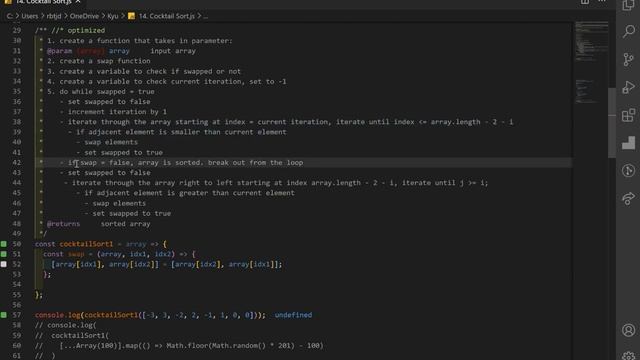The image size is (640, 360).
Task: Click 'do while swapped = true' comment
Action: 107,91
